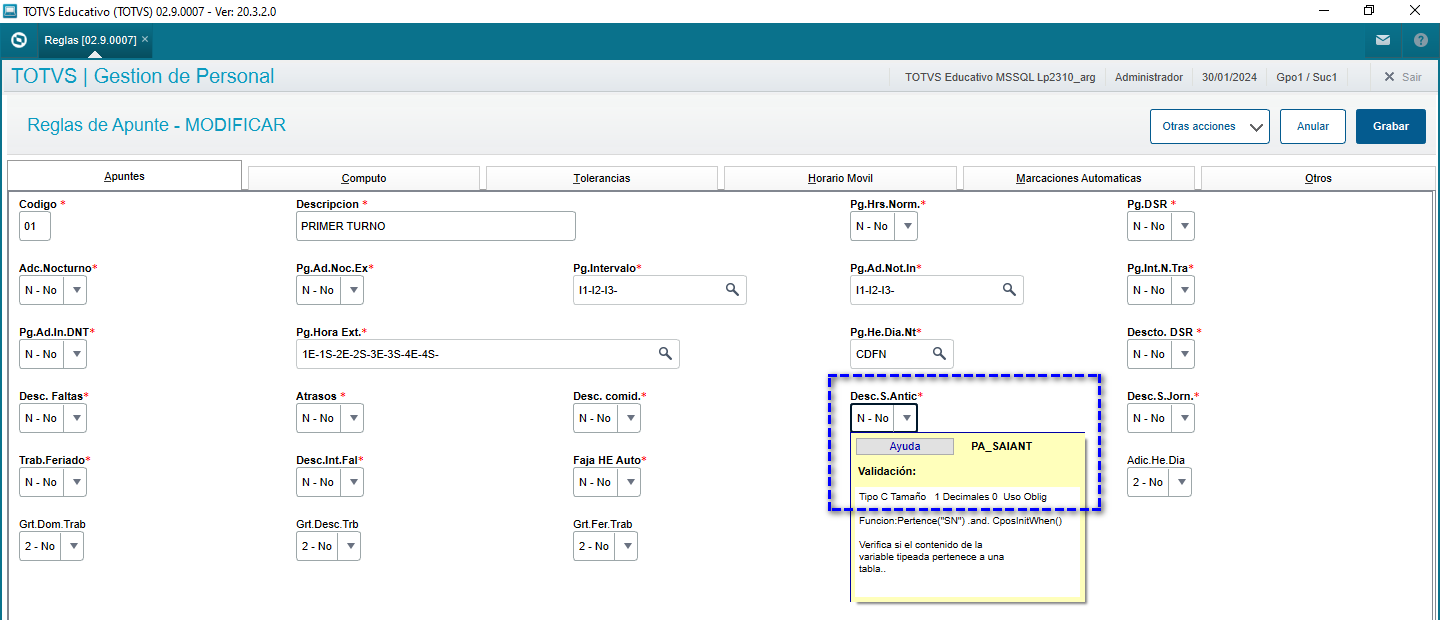Expand the Pg.Int.N.Tra dropdown
This screenshot has height=620, width=1440.
click(1183, 290)
